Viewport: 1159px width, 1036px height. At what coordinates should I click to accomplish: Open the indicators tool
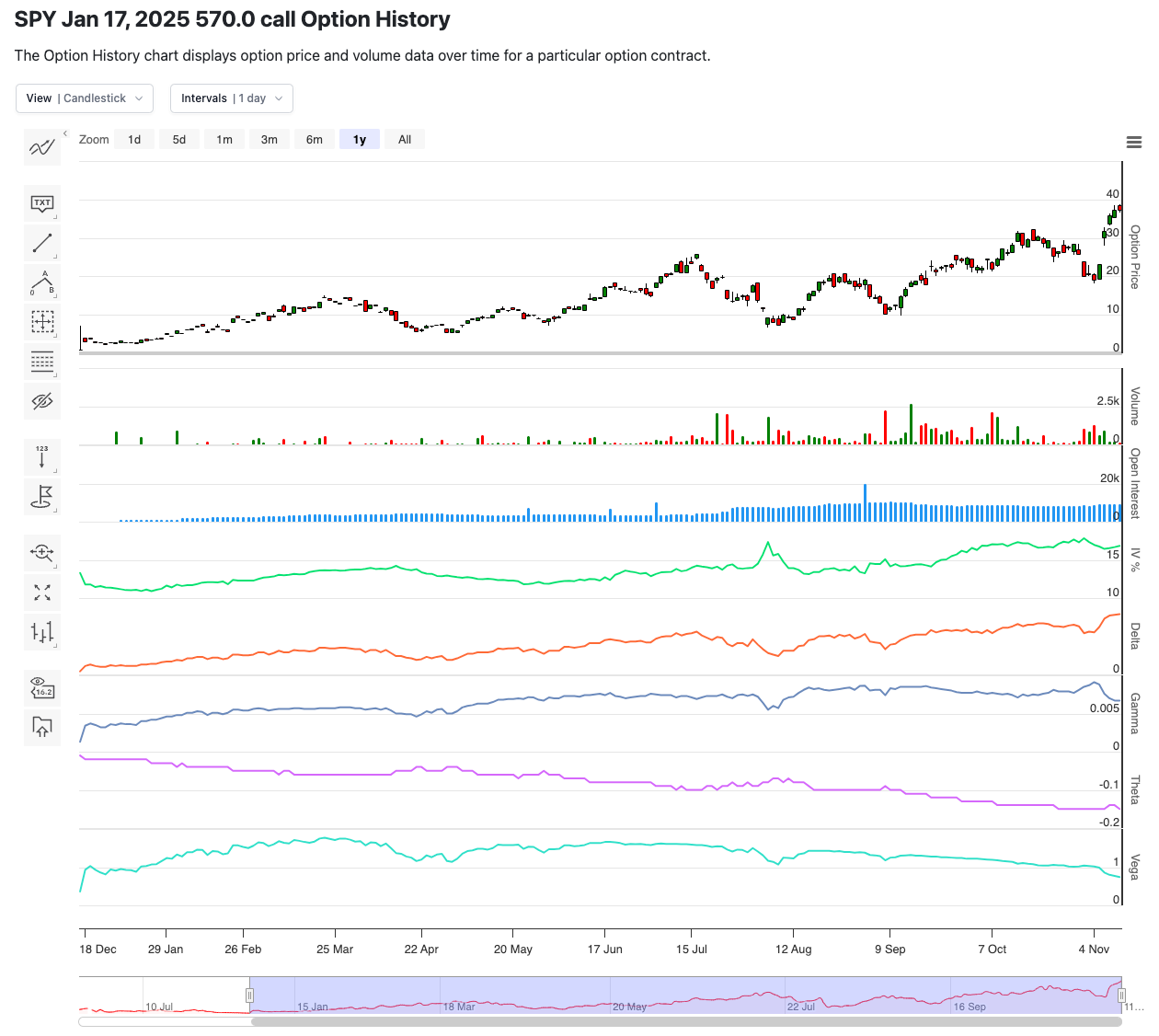(x=42, y=147)
